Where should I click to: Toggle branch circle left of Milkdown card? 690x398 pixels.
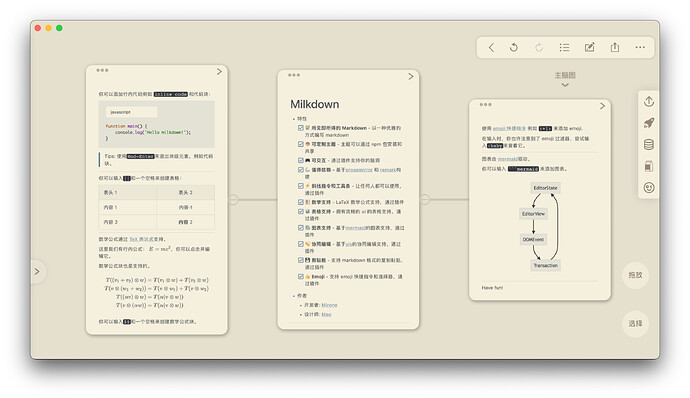coord(234,199)
